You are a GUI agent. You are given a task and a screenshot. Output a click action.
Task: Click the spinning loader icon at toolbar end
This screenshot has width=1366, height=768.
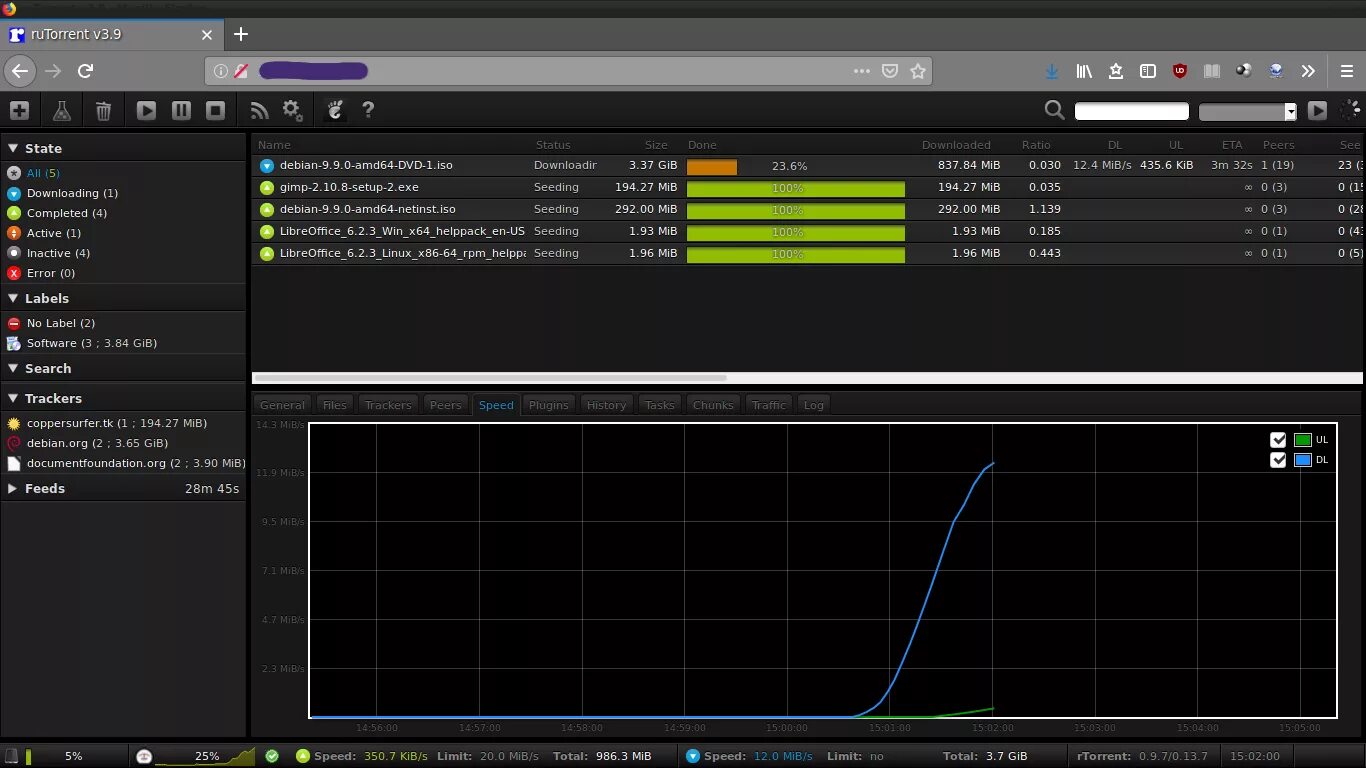tap(1350, 110)
